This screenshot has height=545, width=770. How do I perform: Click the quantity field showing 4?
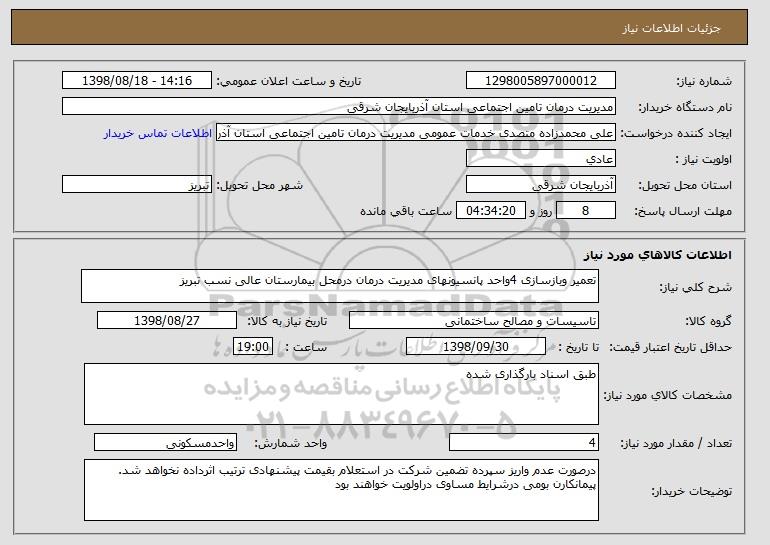(524, 443)
